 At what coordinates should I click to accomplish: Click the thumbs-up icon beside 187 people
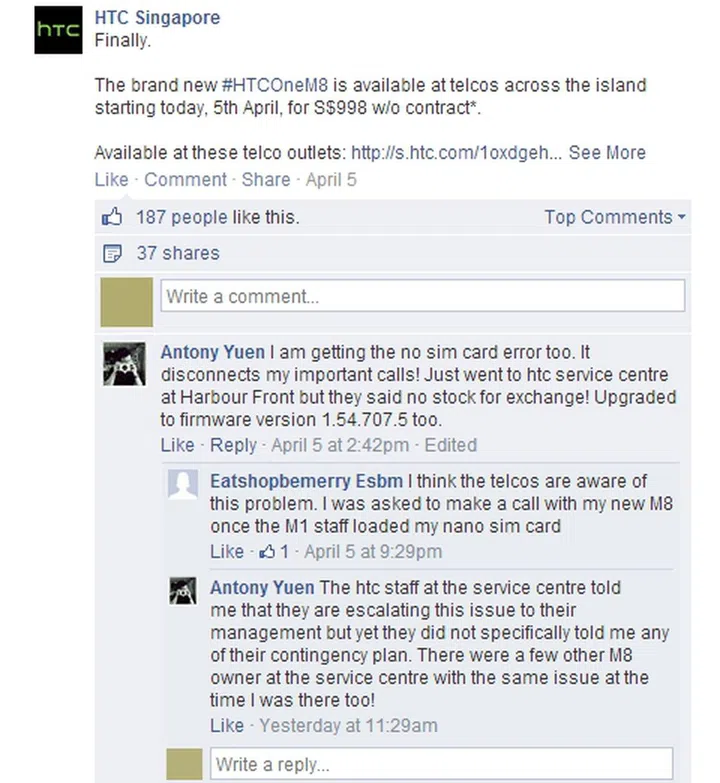point(112,217)
